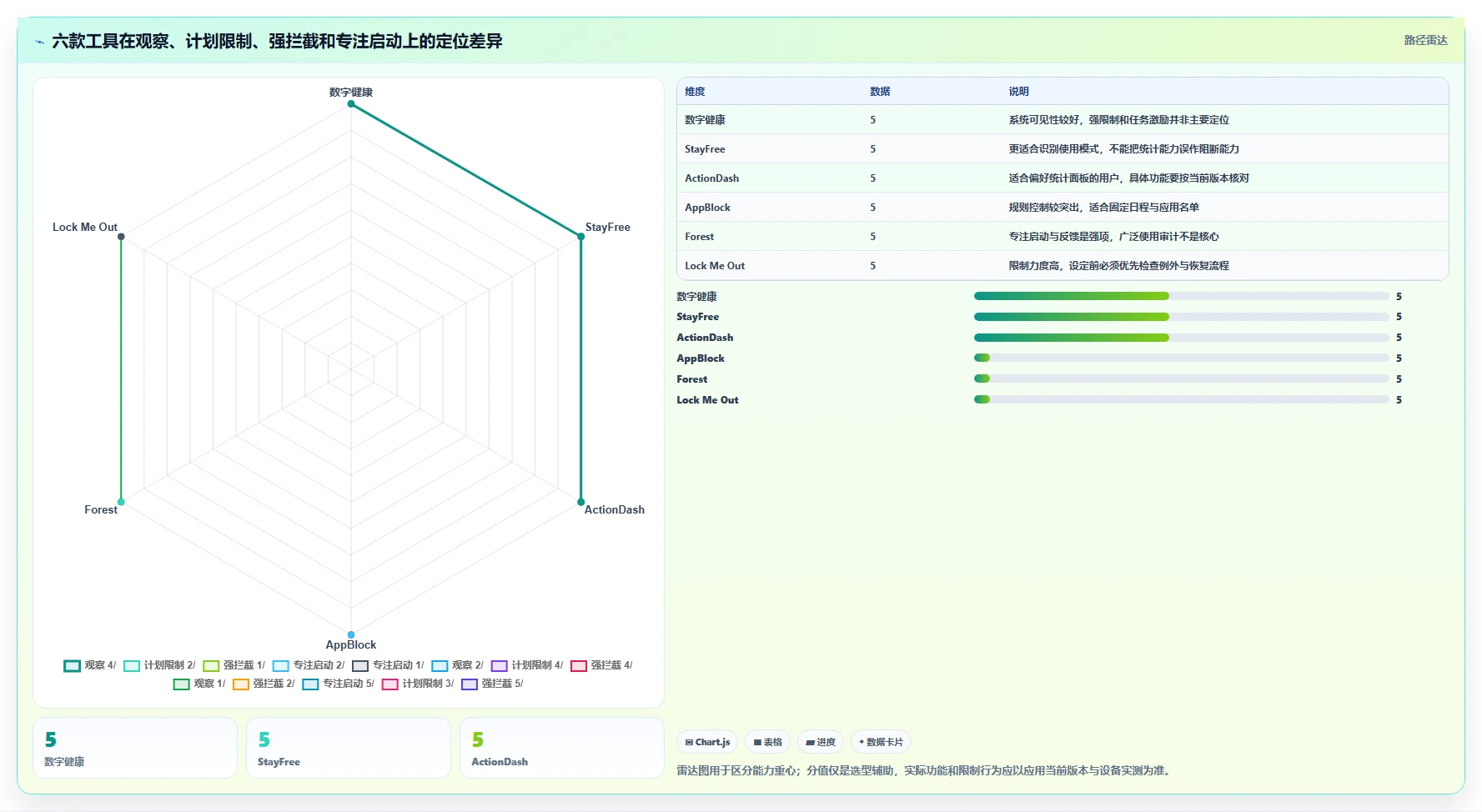Screen dimensions: 1482x812
Task: Toggle the 强拦截 4/ legend dataset
Action: click(602, 665)
